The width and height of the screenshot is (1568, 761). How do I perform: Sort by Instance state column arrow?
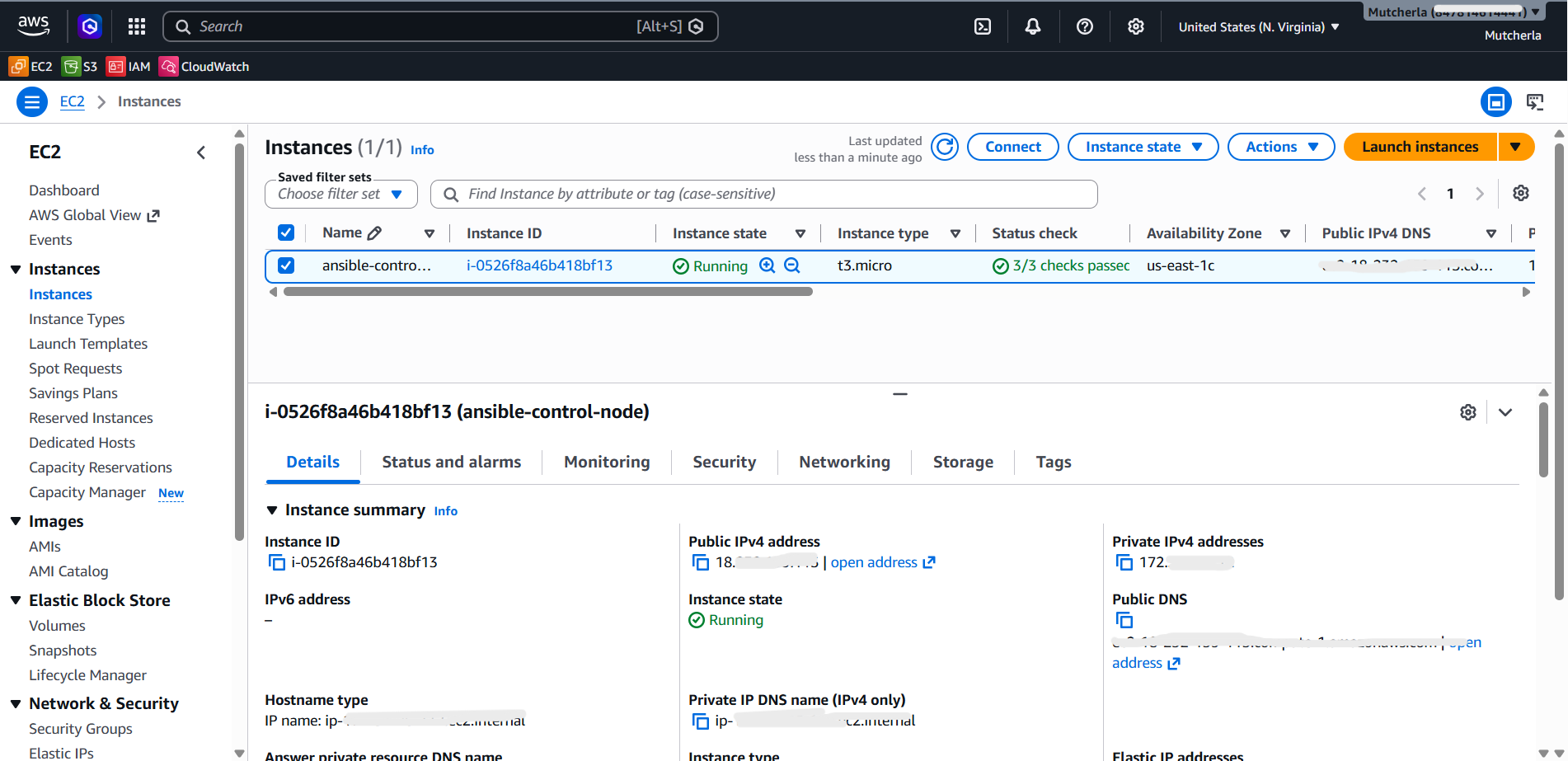800,234
